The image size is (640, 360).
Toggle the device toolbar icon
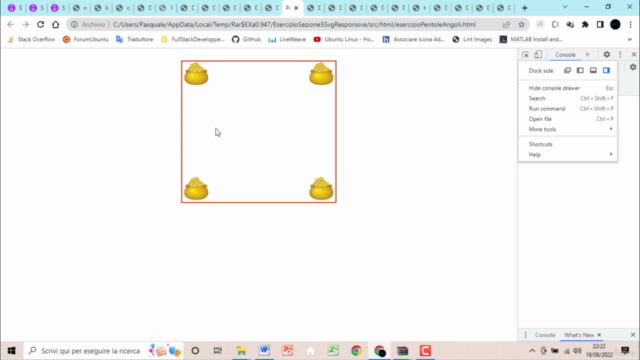(x=538, y=55)
